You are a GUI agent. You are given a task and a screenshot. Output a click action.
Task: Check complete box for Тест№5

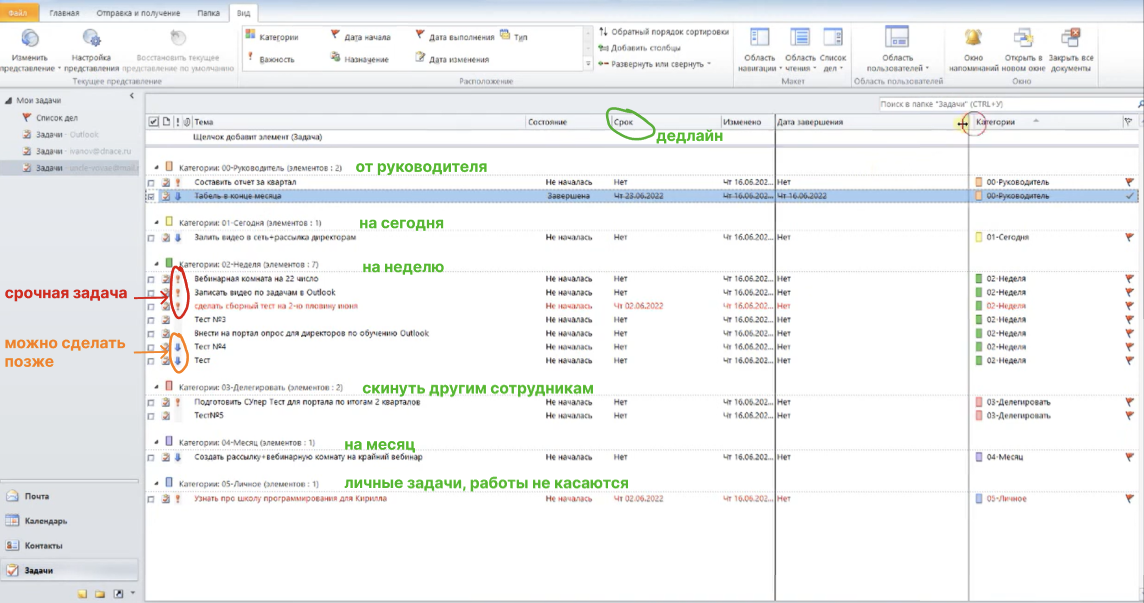click(x=151, y=416)
